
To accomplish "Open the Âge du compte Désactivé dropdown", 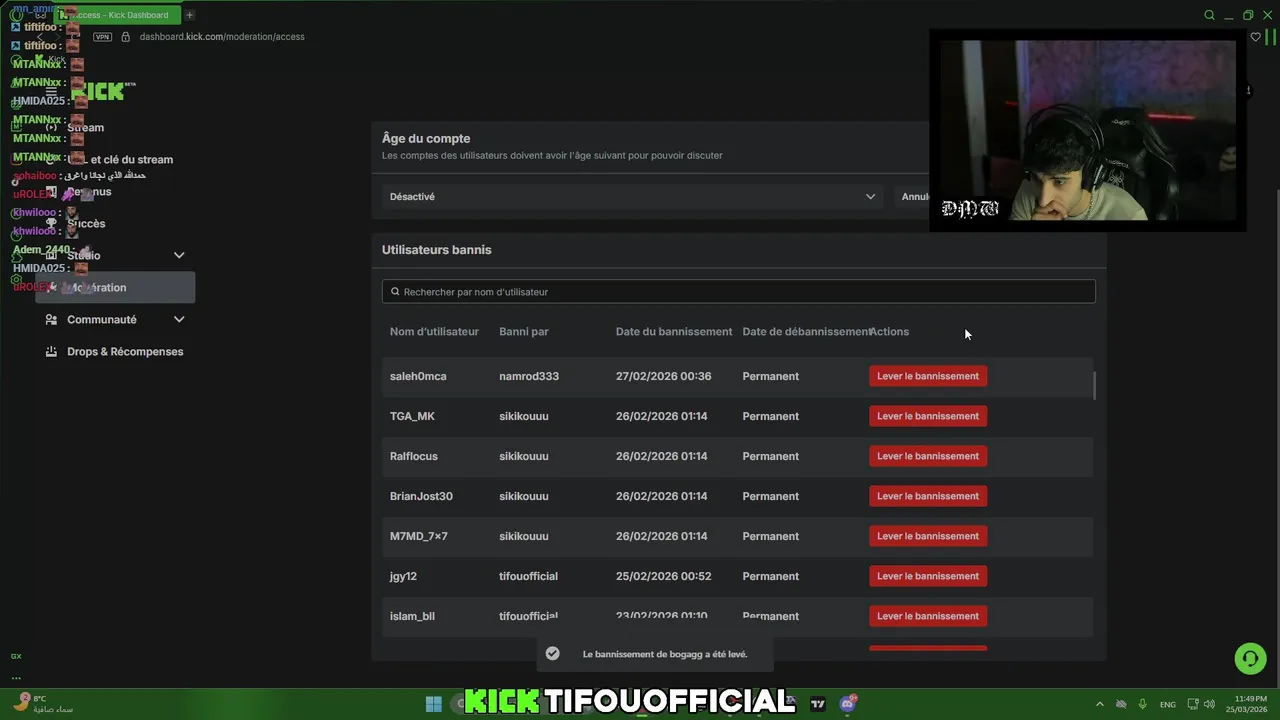I will (632, 197).
